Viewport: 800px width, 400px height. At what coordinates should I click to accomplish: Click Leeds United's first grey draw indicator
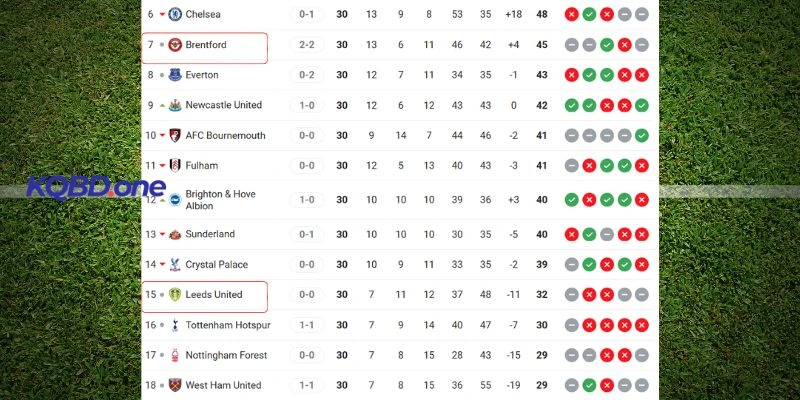[x=571, y=295]
